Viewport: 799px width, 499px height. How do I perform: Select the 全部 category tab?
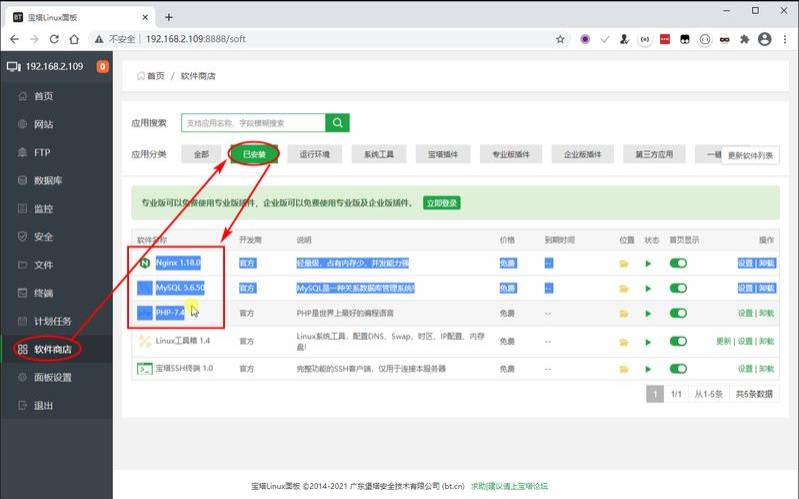[x=201, y=154]
